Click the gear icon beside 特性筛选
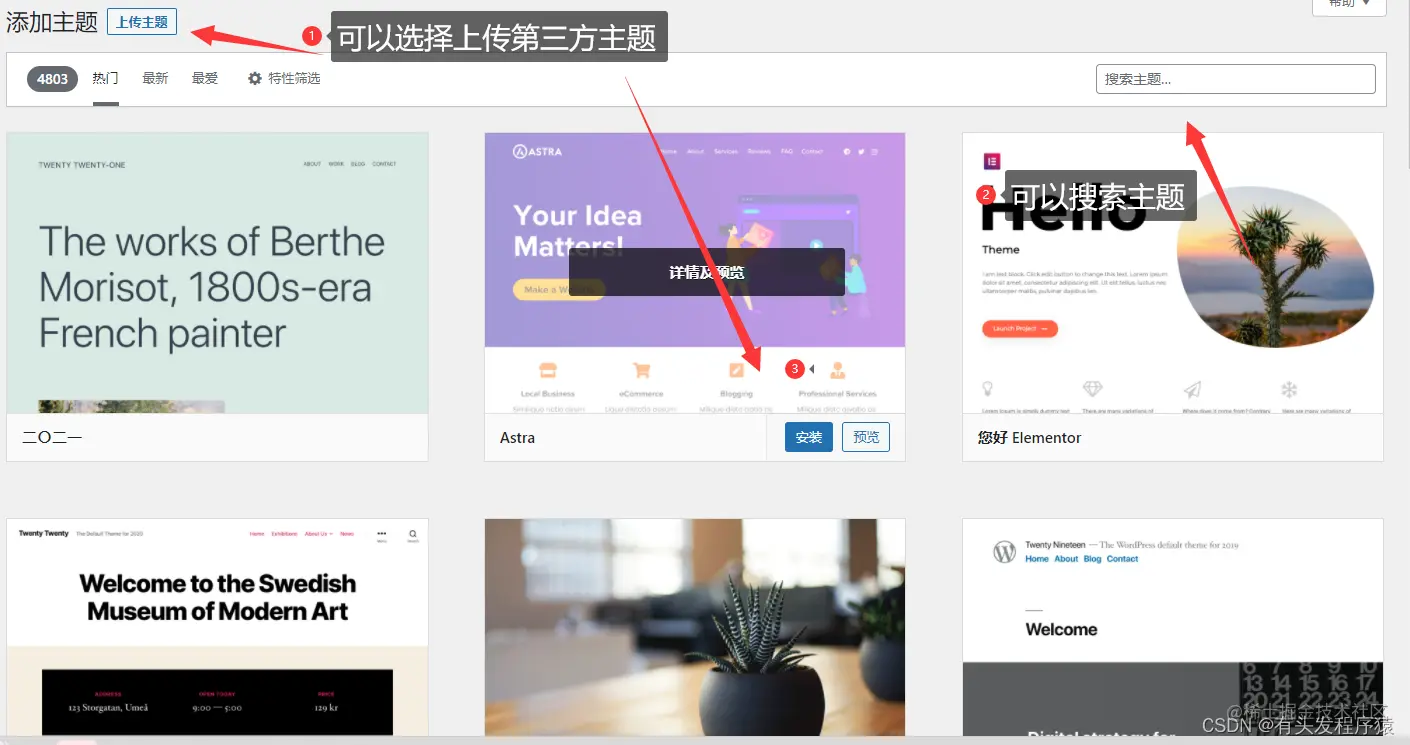This screenshot has height=745, width=1410. click(x=255, y=78)
